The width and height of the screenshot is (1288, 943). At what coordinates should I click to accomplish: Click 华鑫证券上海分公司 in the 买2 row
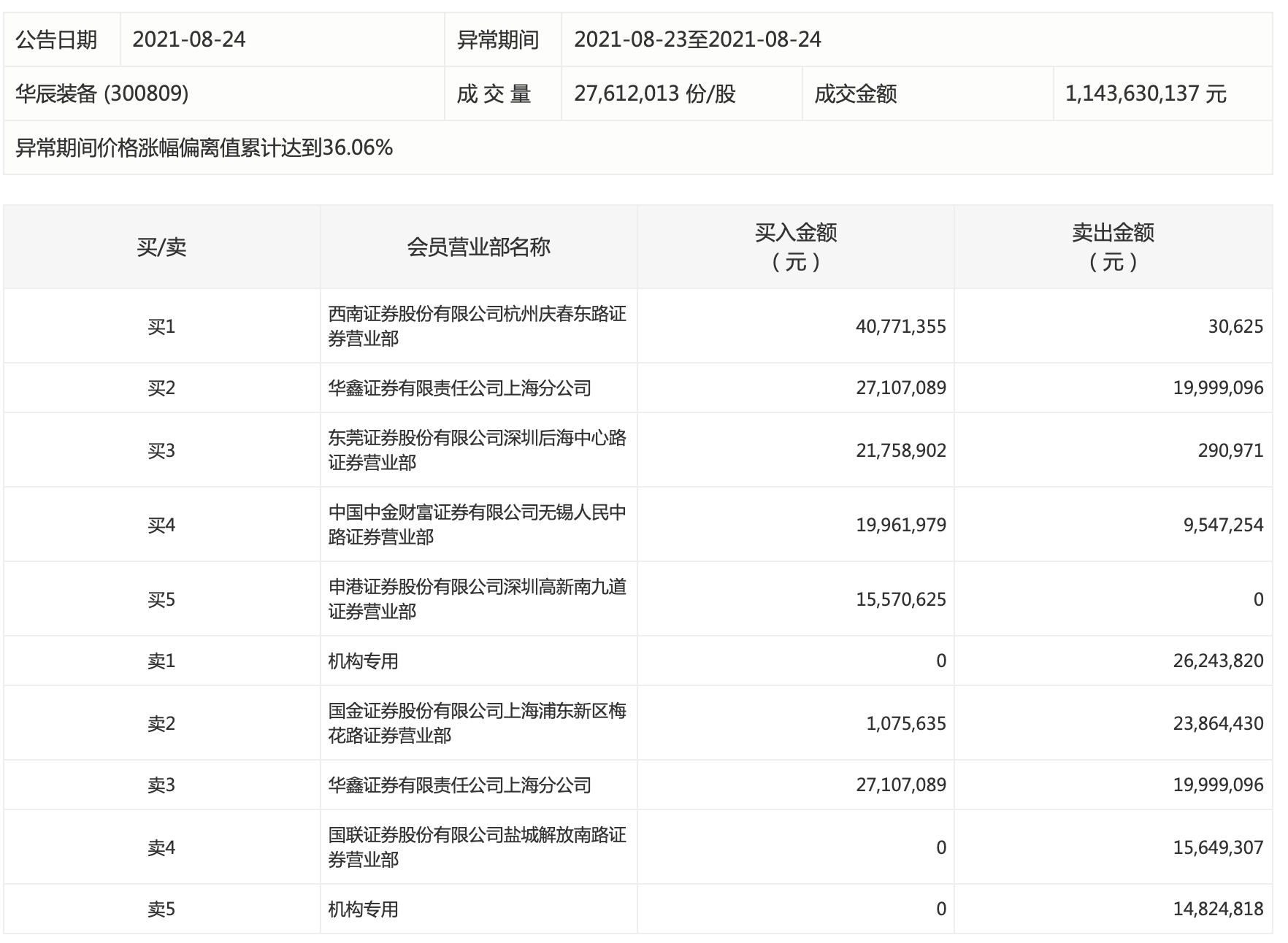click(459, 388)
